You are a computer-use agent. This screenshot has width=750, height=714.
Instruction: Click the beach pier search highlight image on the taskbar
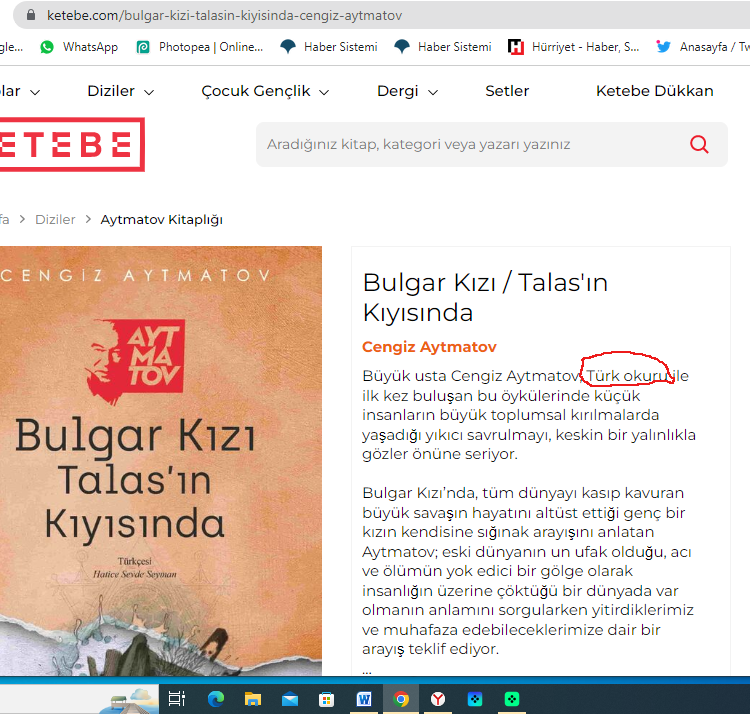pos(128,701)
